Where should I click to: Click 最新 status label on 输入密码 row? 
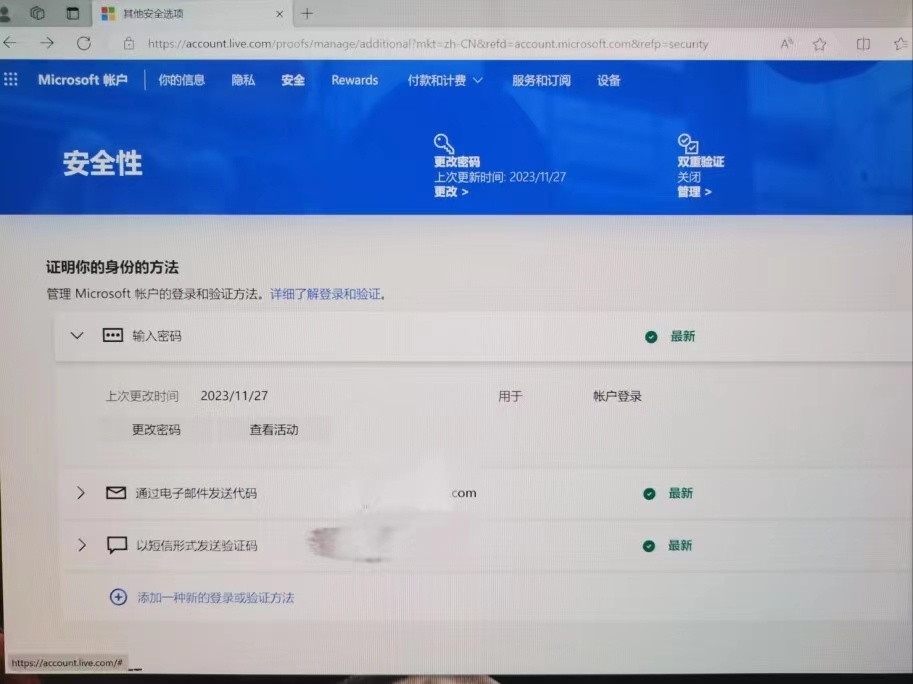(x=682, y=336)
